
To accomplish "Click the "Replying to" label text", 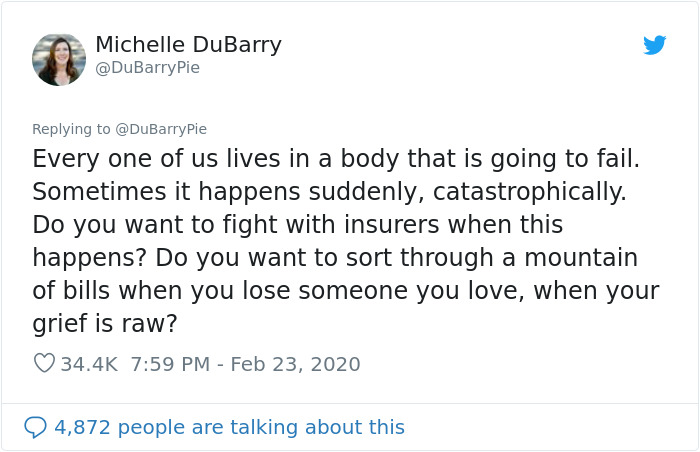I will [x=70, y=129].
